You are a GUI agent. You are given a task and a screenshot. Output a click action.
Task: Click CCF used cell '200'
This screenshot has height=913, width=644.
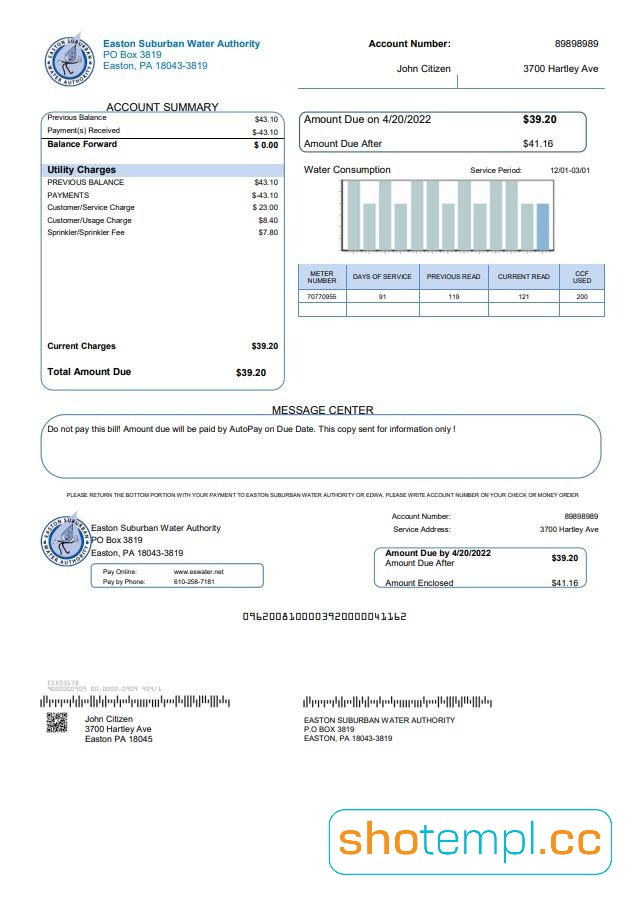[582, 297]
